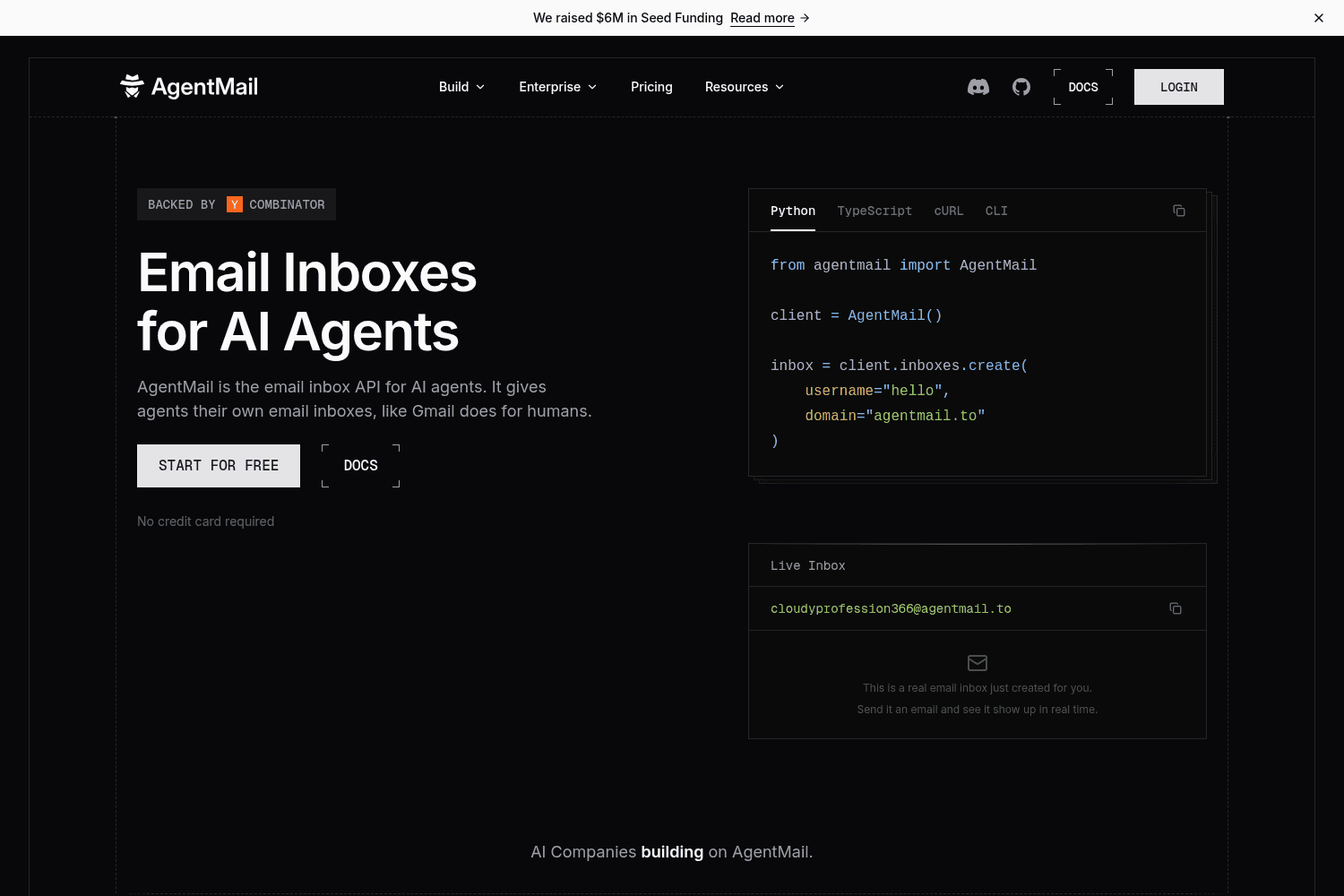The height and width of the screenshot is (896, 1344).
Task: Click the cloudyprofession366@agentmail.to address
Action: pyautogui.click(x=891, y=608)
